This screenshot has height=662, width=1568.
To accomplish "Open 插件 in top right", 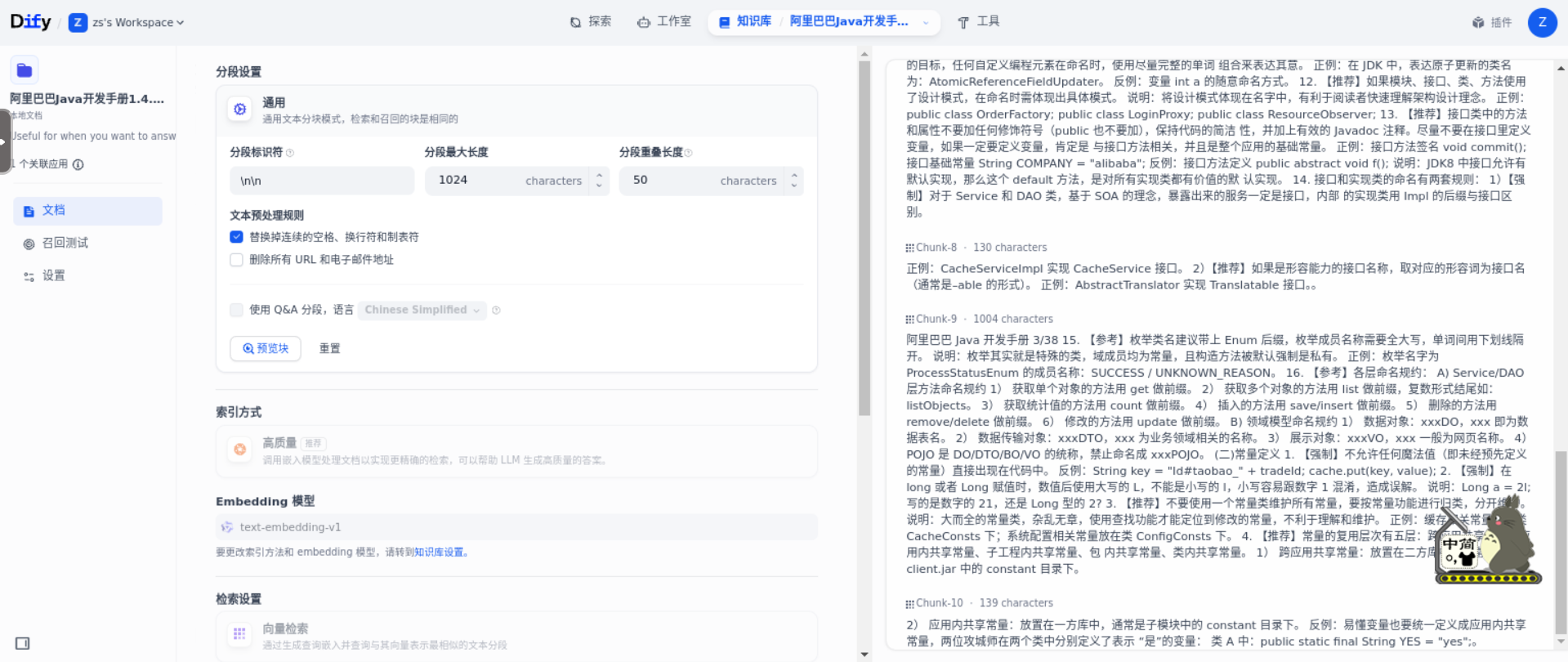I will coord(1492,23).
